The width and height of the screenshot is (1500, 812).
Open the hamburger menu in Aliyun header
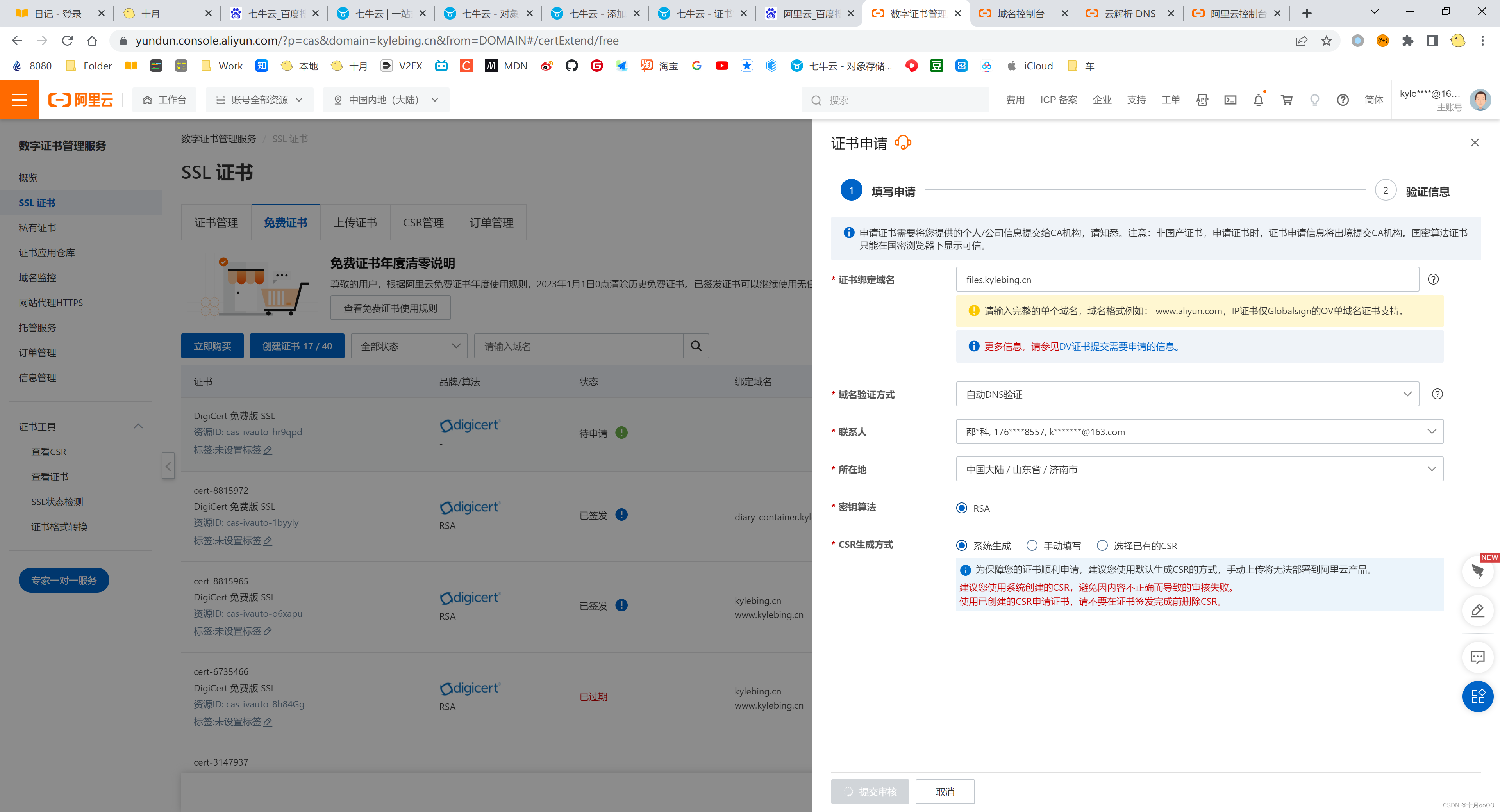[x=19, y=100]
